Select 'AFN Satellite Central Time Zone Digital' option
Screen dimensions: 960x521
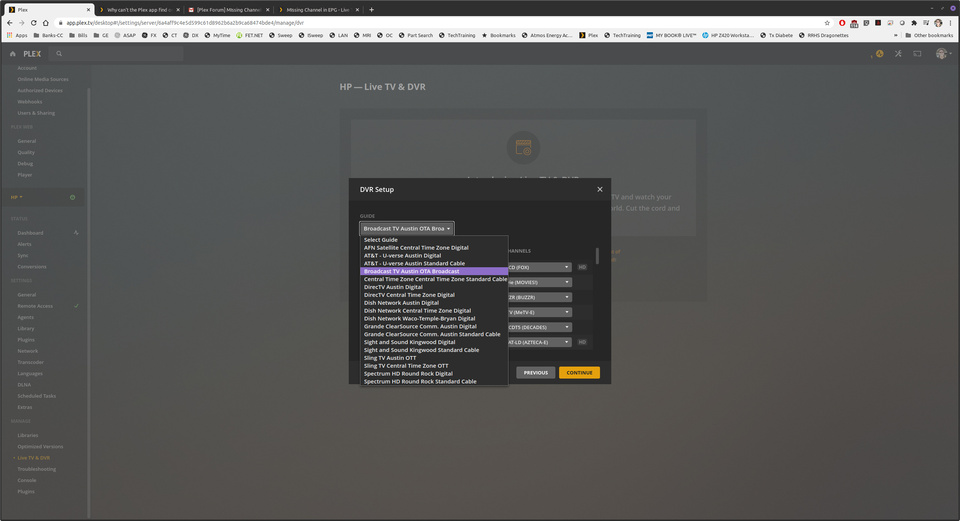434,248
